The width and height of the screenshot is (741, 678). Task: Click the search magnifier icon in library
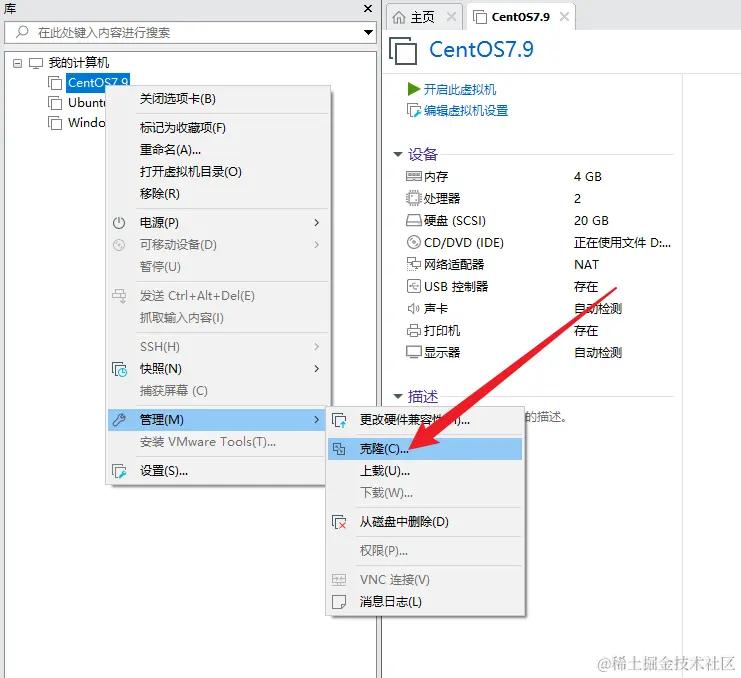pyautogui.click(x=22, y=32)
